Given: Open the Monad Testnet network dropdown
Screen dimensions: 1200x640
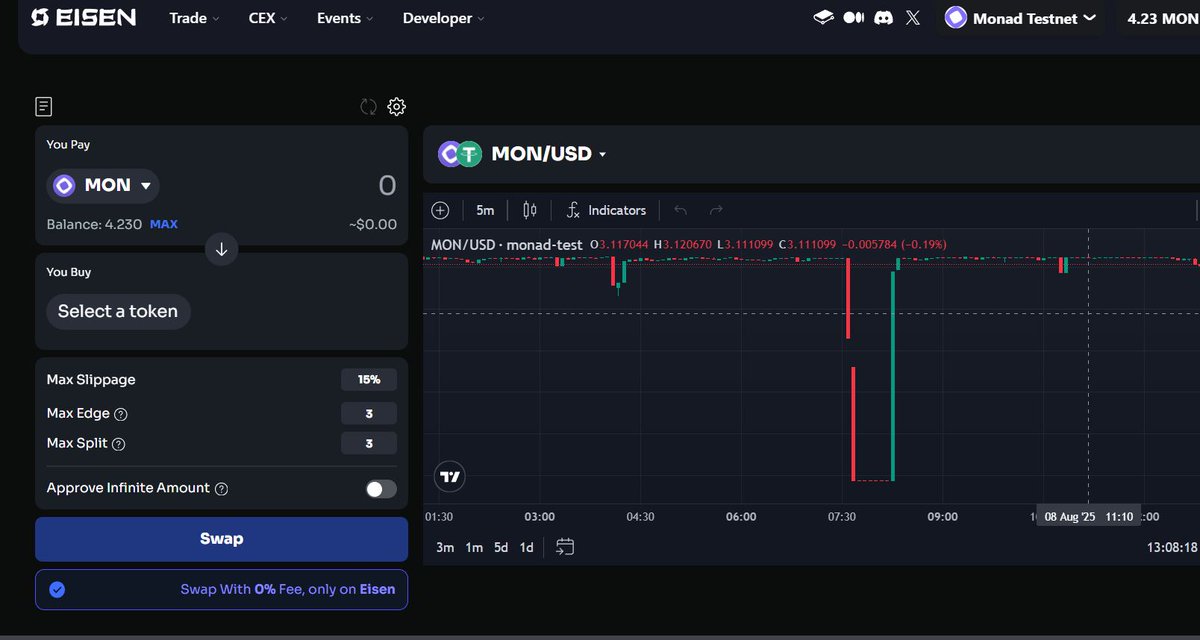Looking at the screenshot, I should coord(1021,18).
